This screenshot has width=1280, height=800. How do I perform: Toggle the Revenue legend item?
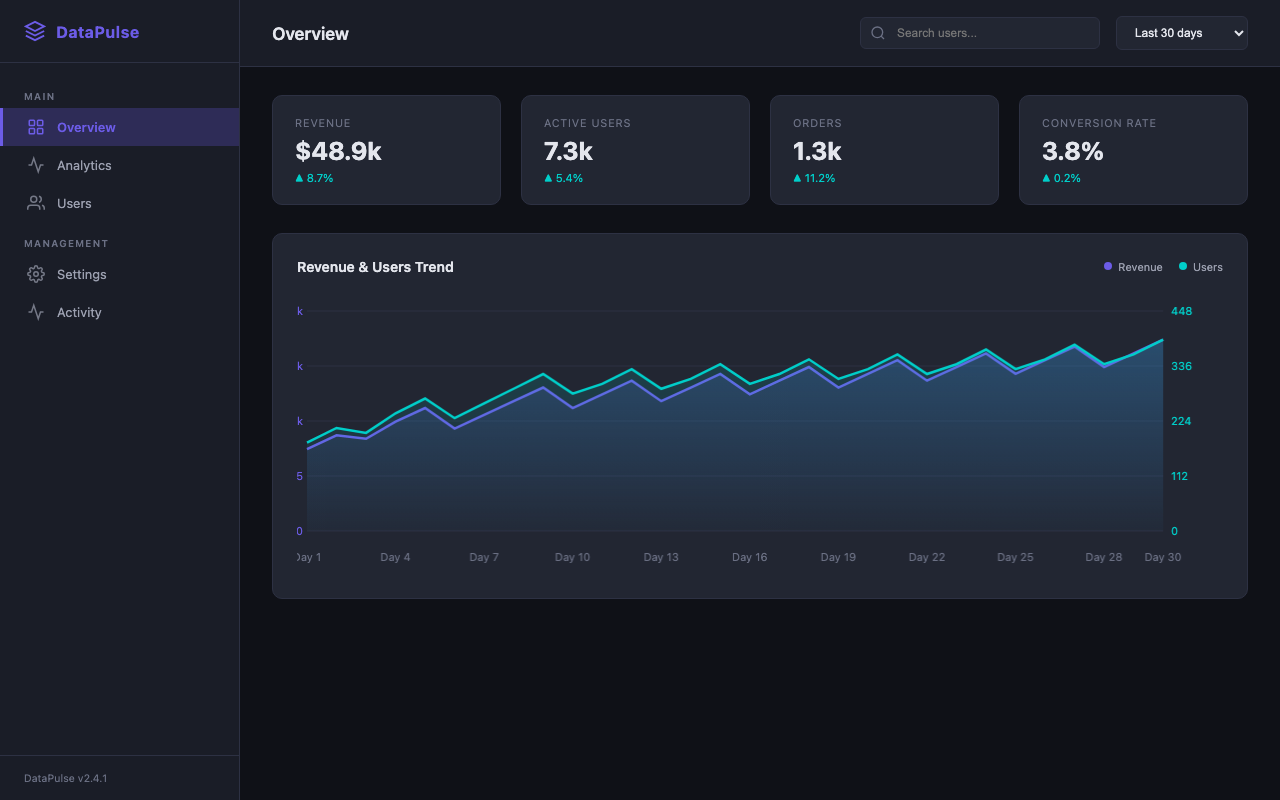1133,267
